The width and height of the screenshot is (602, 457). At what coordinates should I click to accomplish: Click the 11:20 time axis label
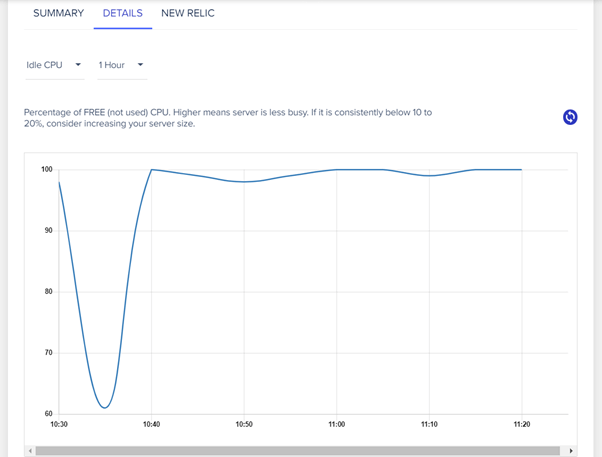coord(522,424)
